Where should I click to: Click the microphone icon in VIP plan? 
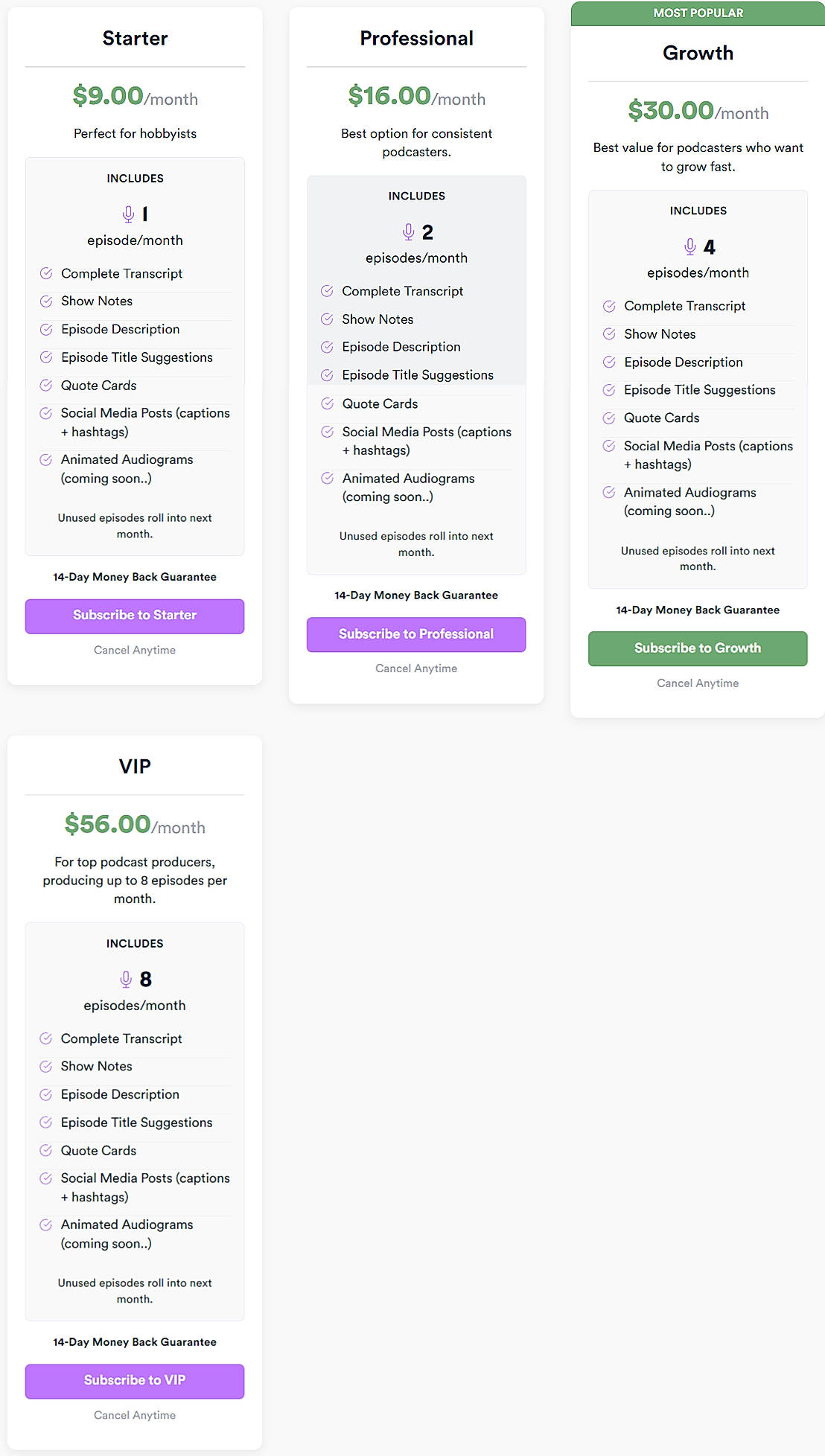coord(126,979)
